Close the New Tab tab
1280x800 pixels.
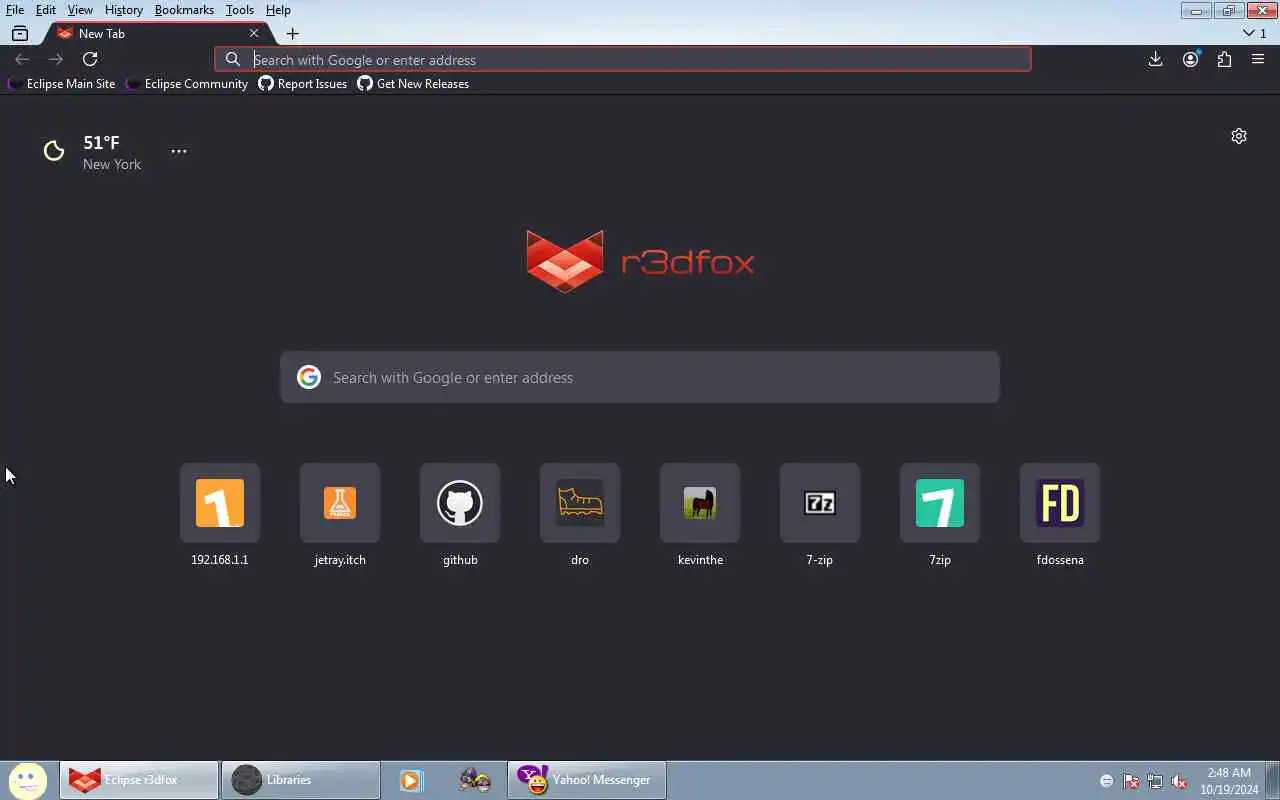point(254,33)
